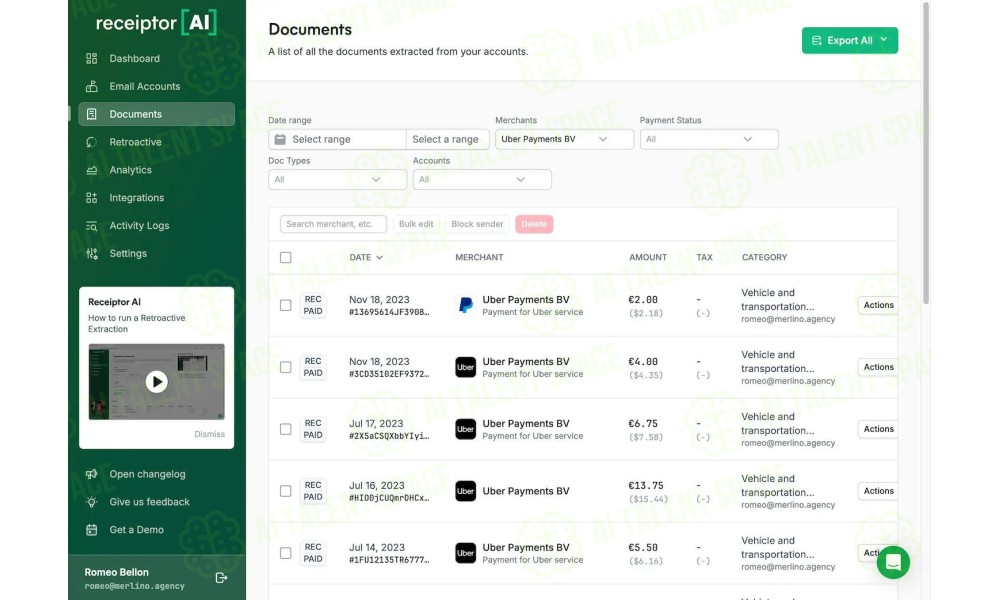The image size is (1000, 600).
Task: Select the Jul 17, 2023 row checkbox
Action: [286, 429]
